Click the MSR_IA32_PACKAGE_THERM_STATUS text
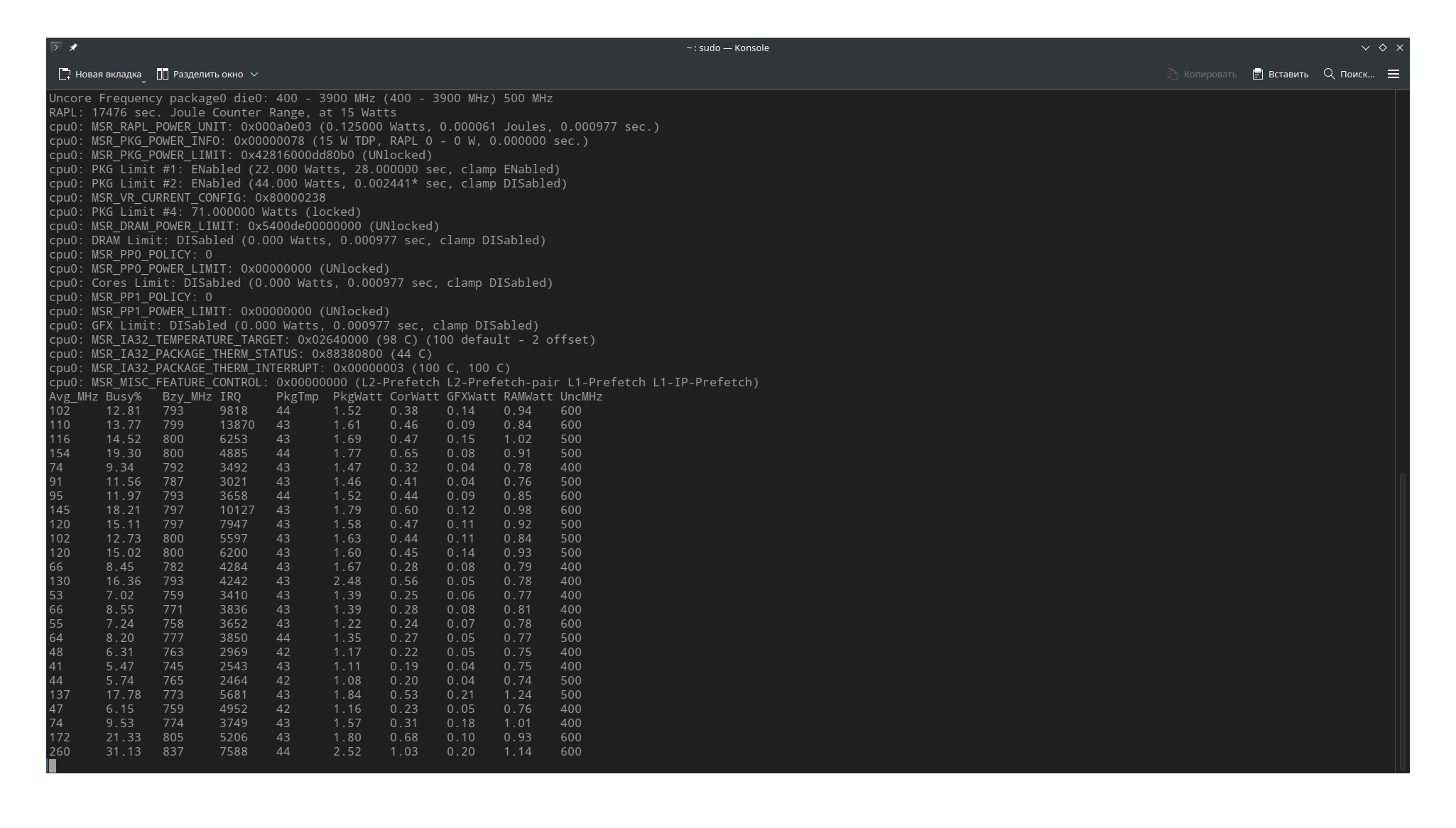 tap(194, 354)
